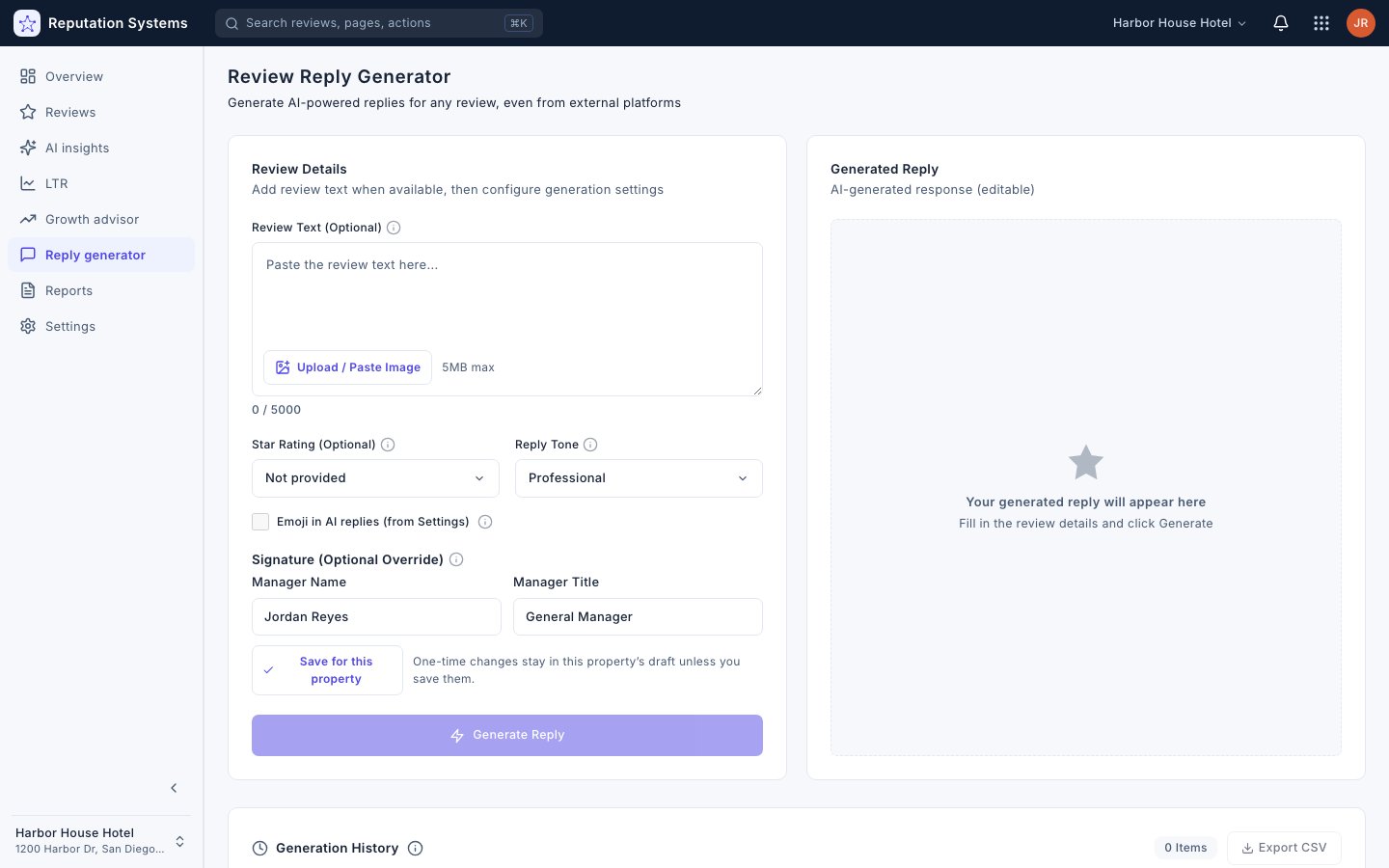Click the 0 / 5000 character counter
Viewport: 1389px width, 868px height.
277,410
